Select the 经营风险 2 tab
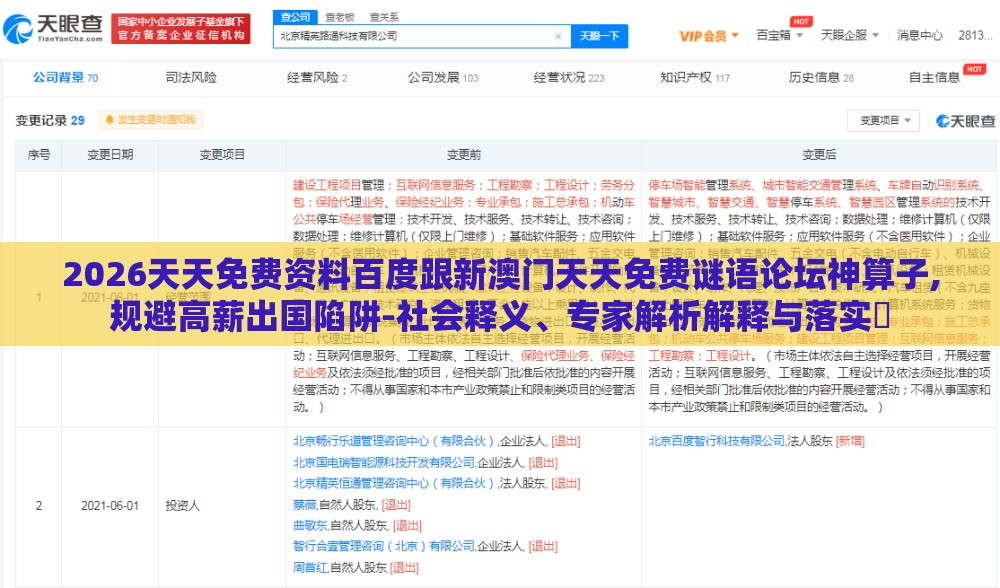 (316, 78)
